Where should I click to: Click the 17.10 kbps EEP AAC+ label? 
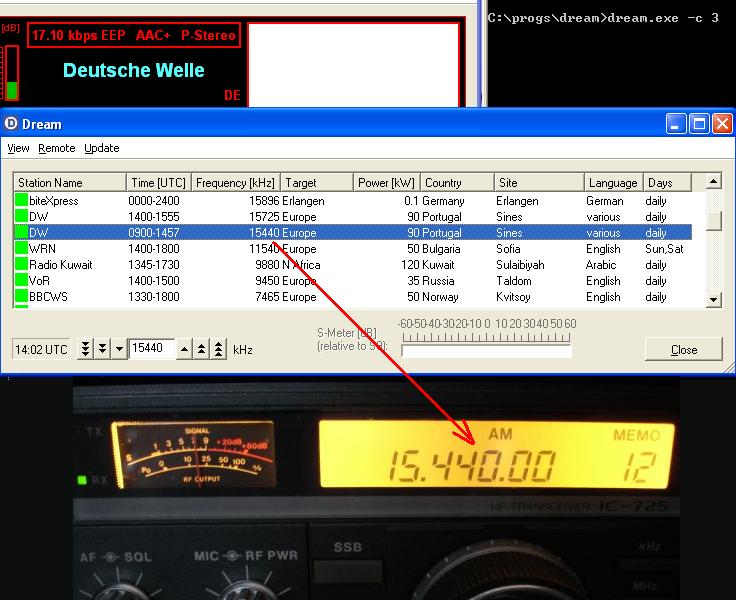pos(134,35)
